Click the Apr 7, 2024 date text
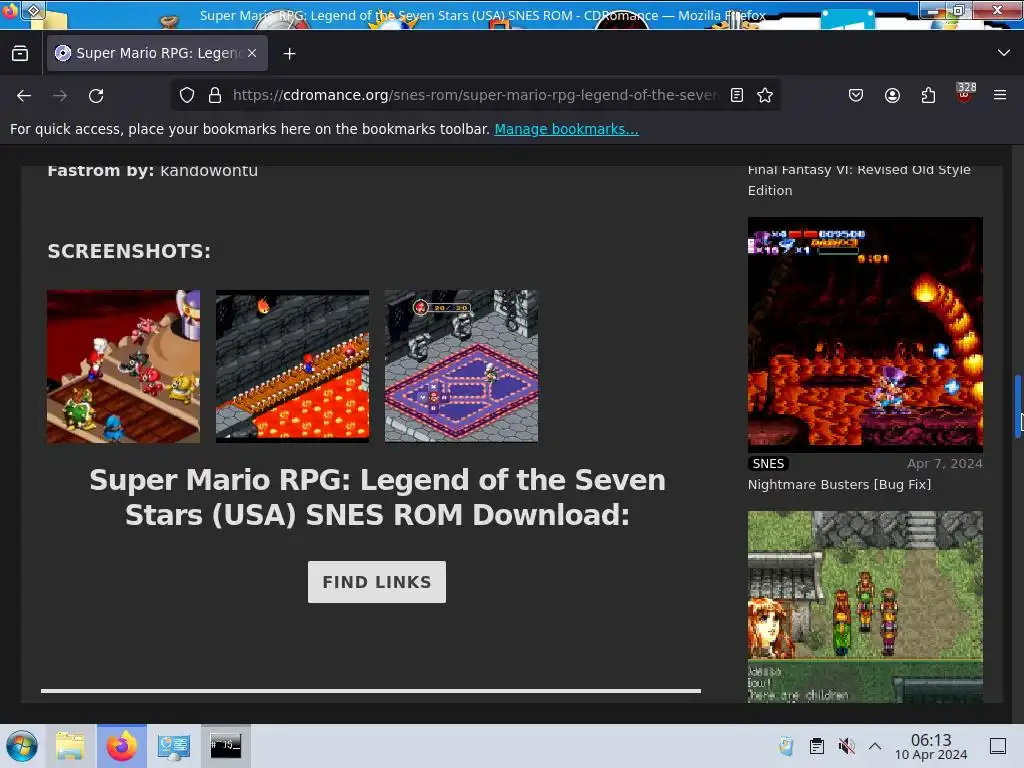Image resolution: width=1024 pixels, height=768 pixels. point(944,464)
